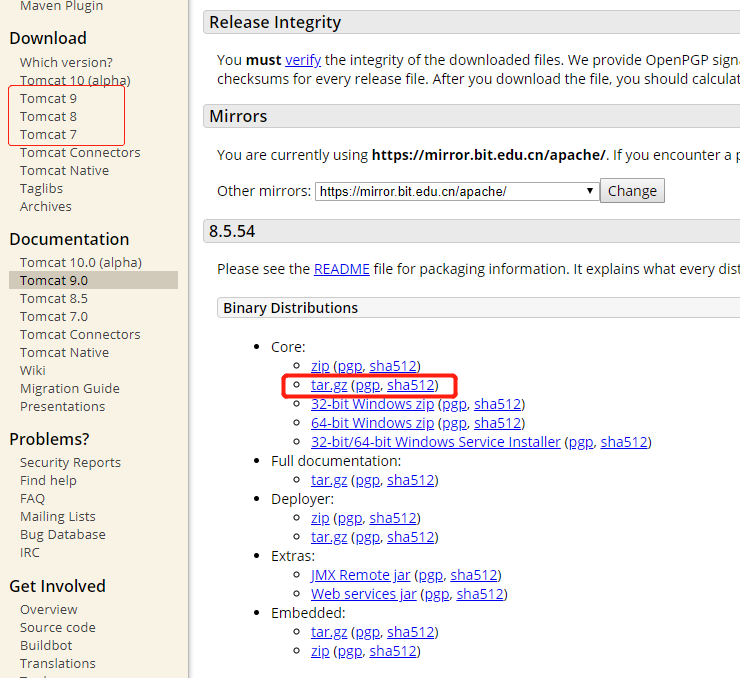
Task: Download Core tar.gz distribution
Action: 329,385
